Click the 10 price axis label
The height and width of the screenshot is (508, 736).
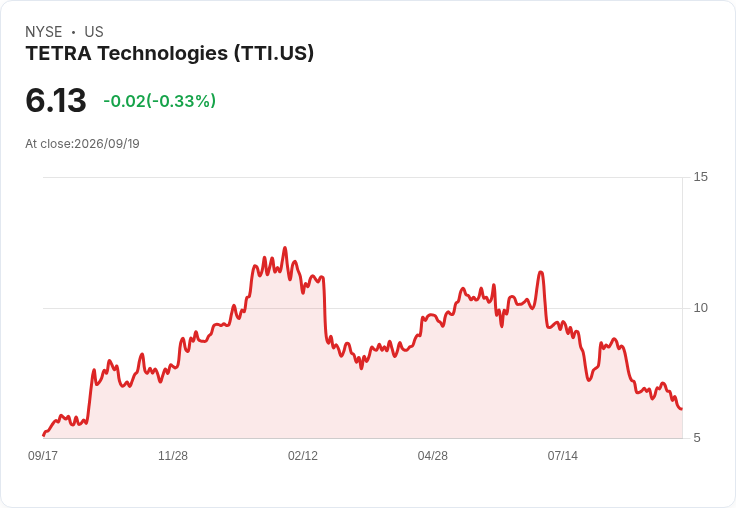pos(700,308)
